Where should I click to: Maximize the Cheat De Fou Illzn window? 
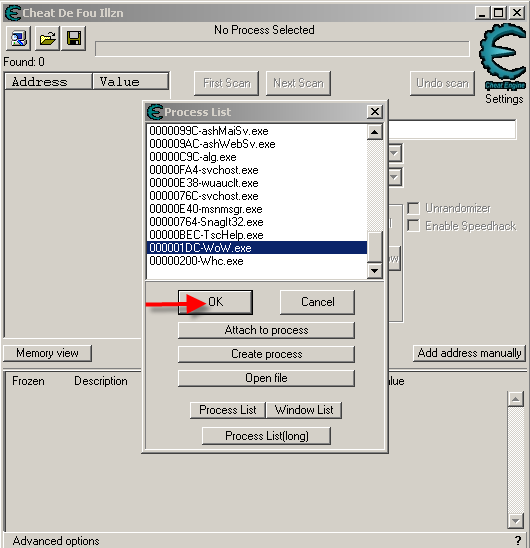(x=499, y=13)
